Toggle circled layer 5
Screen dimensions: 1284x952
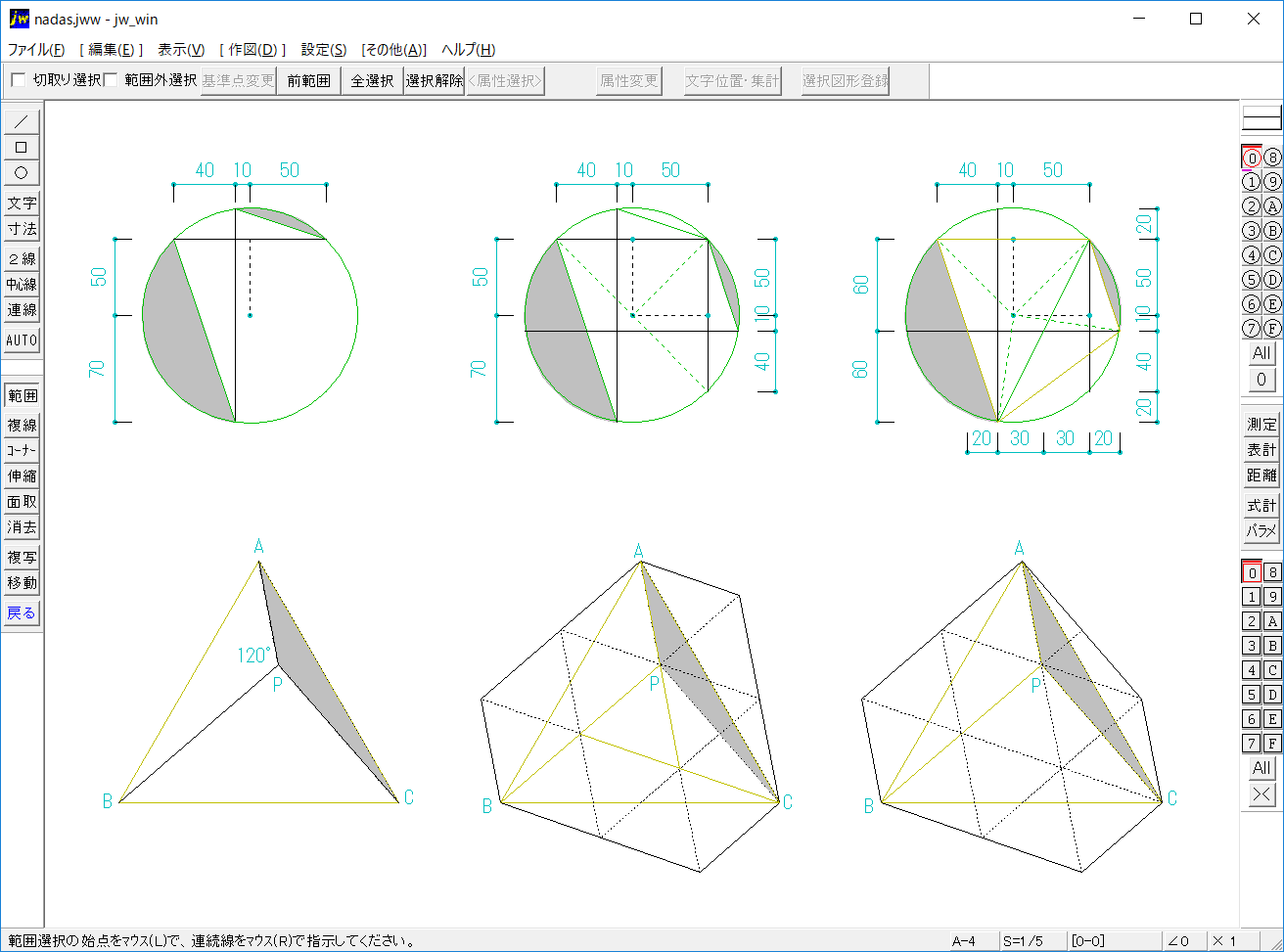coord(1252,280)
